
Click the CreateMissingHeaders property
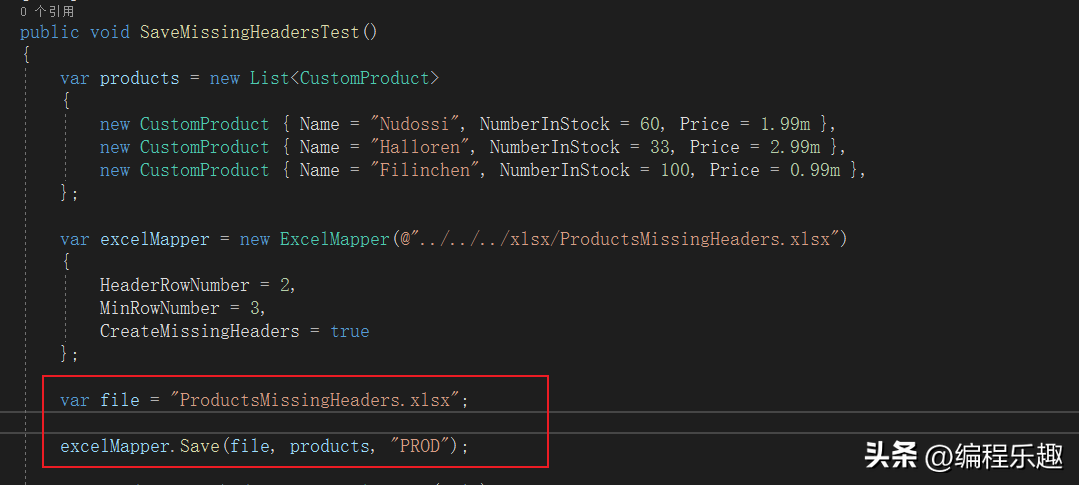[200, 332]
